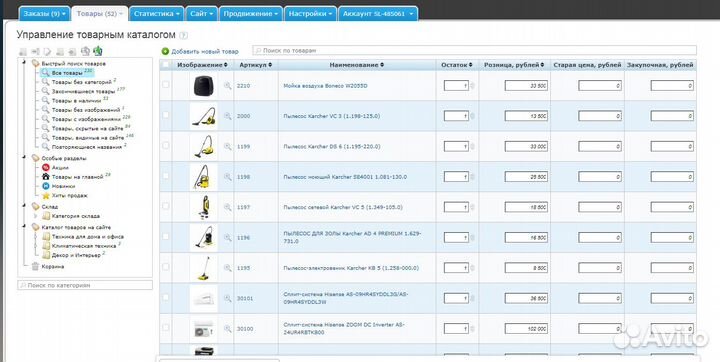Open the Продвижение menu tab
Screen dimensions: 720x362
[251, 14]
